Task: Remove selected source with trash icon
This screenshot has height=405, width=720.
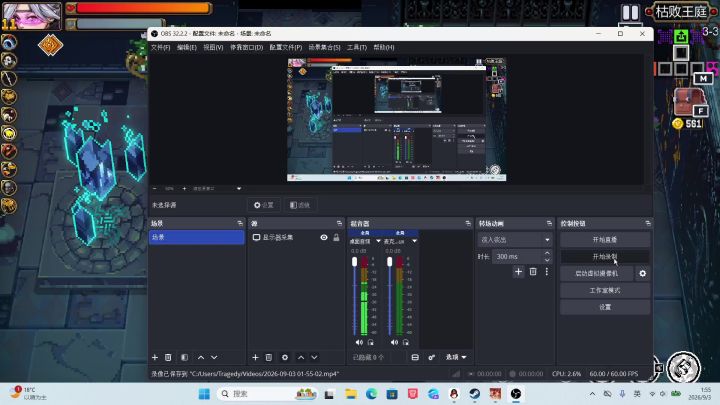Action: (269, 357)
